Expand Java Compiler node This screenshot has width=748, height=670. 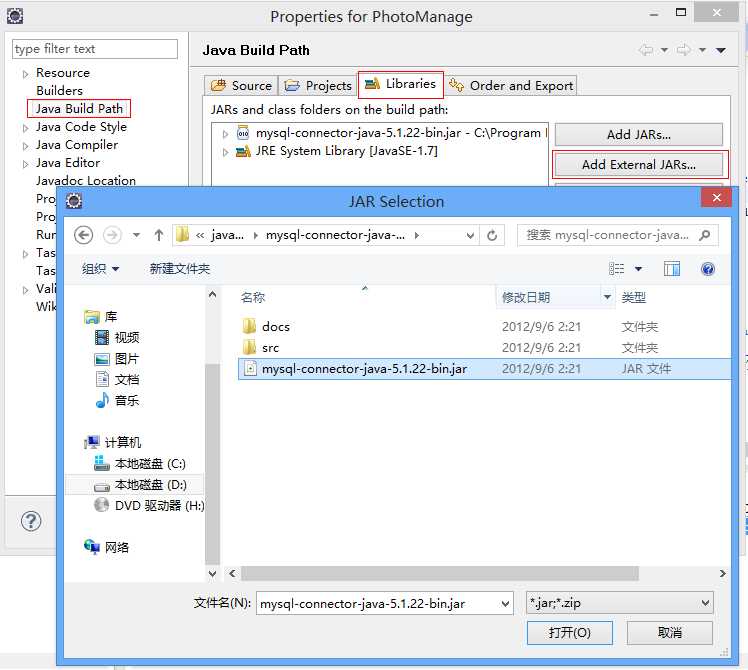25,146
